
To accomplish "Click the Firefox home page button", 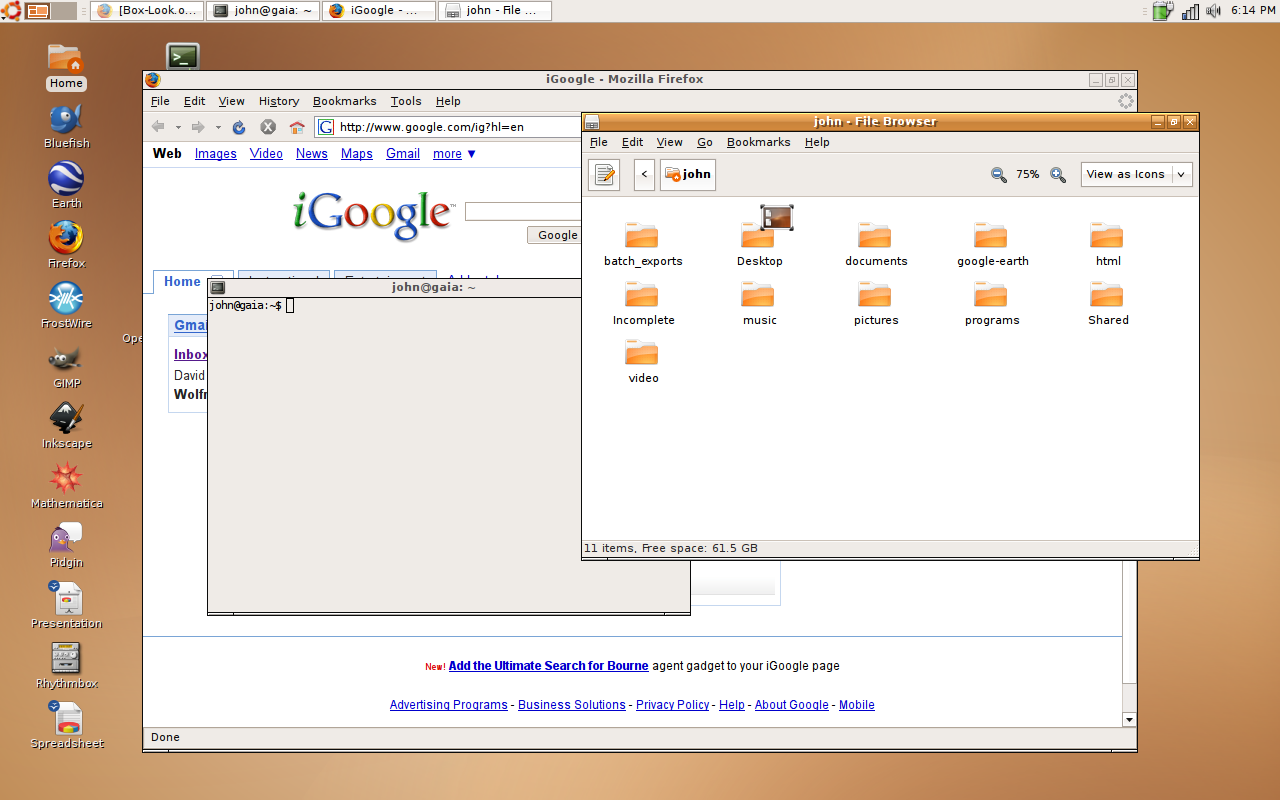I will [297, 127].
